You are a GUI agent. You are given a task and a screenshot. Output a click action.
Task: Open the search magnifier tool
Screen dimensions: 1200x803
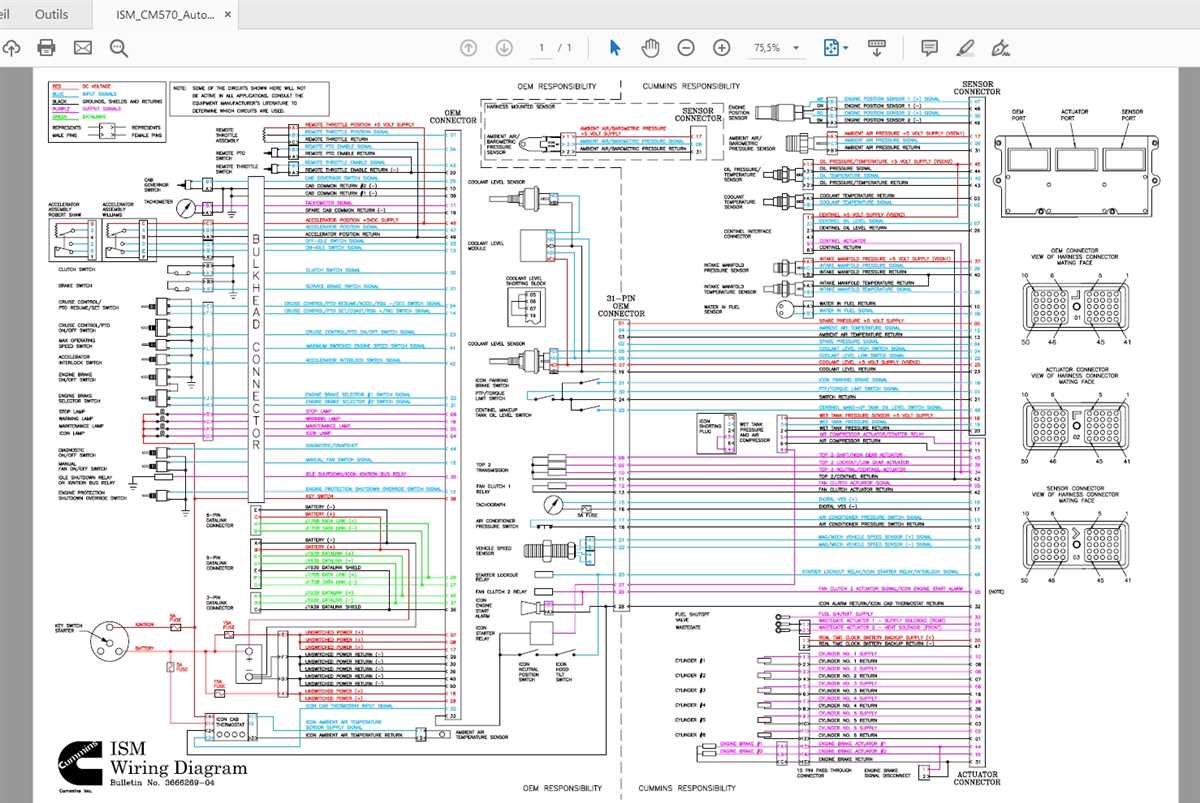click(x=119, y=47)
